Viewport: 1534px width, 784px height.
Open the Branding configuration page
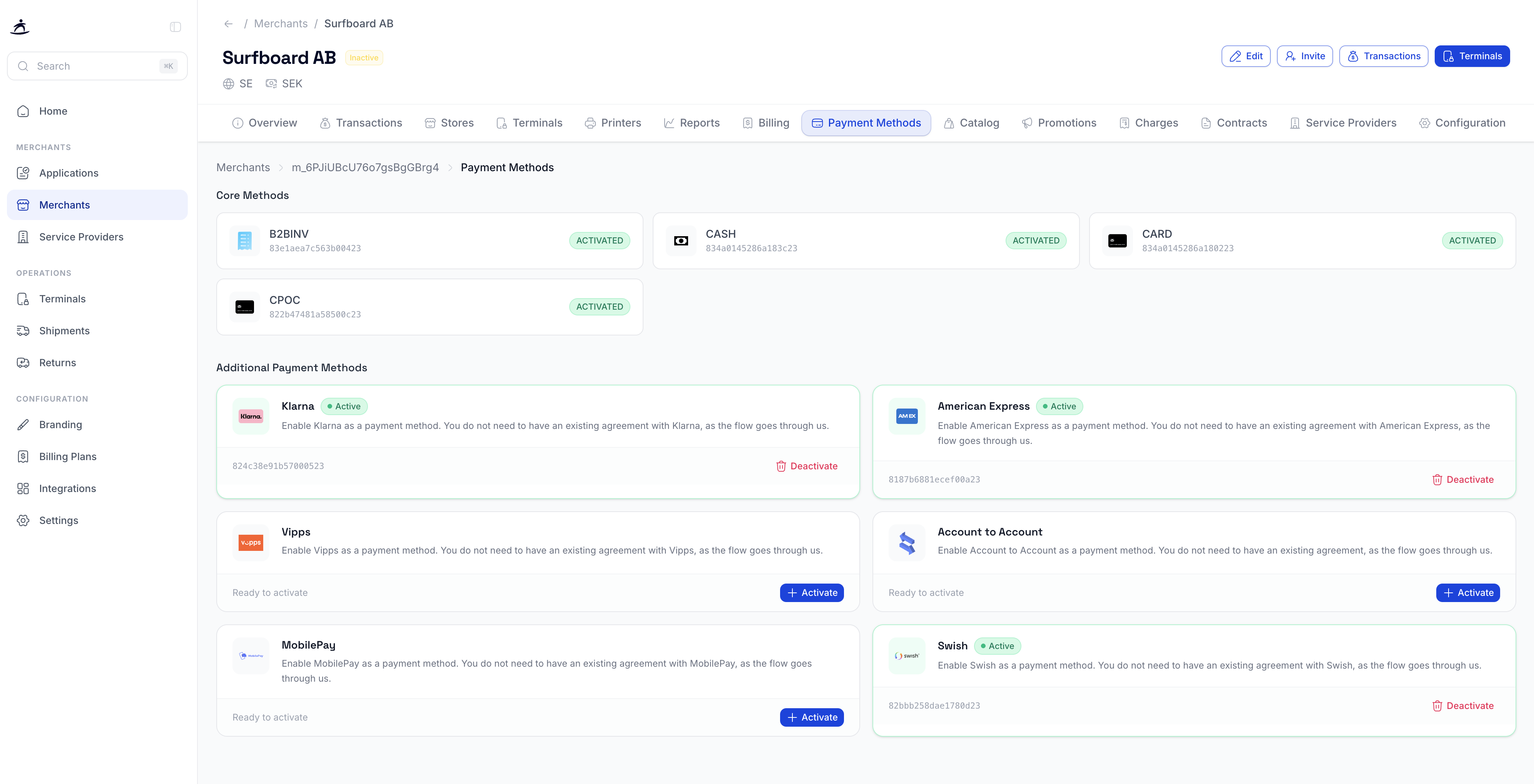[60, 424]
